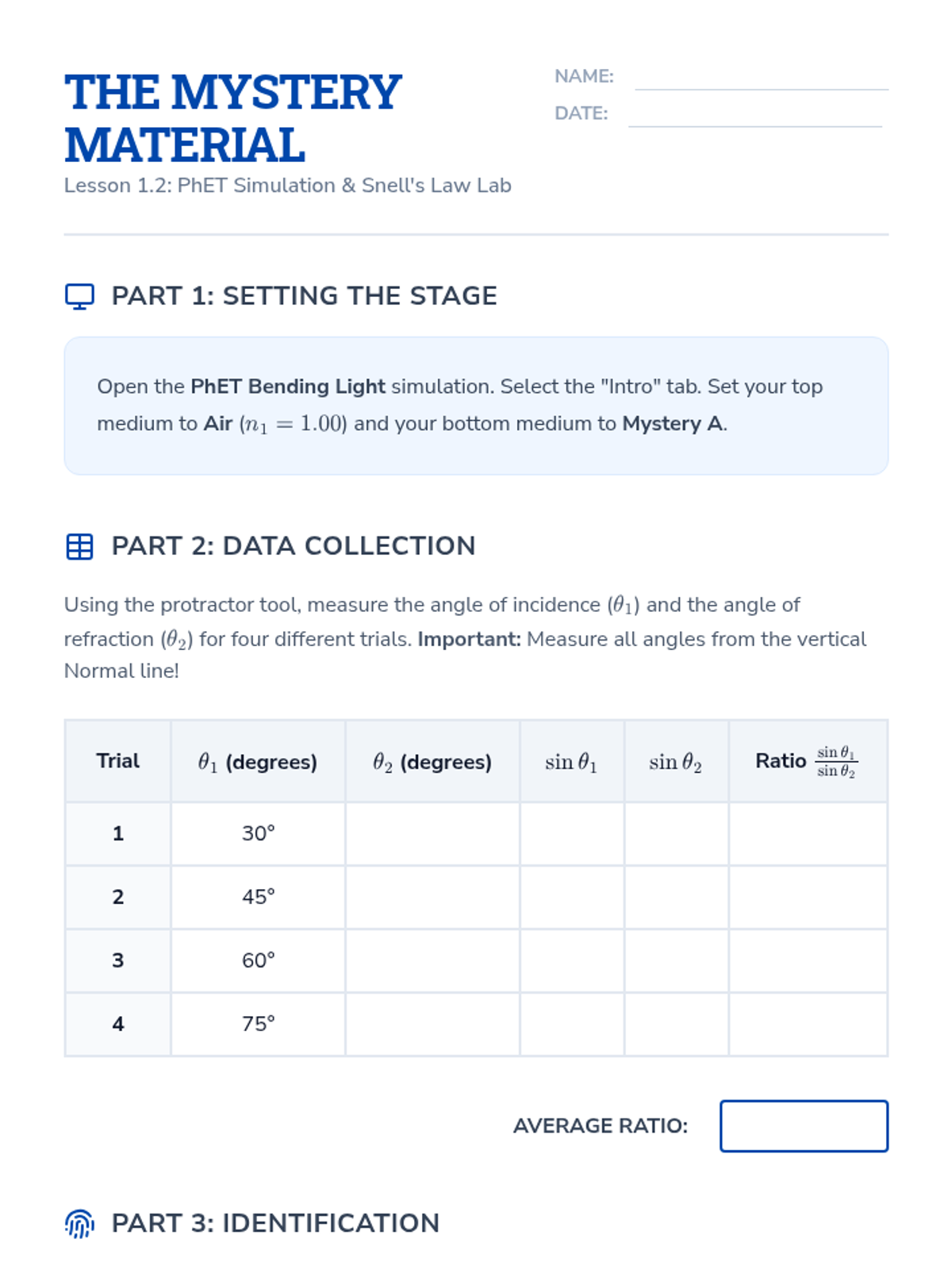952x1270 pixels.
Task: Click the Average Ratio answer box
Action: click(804, 1126)
